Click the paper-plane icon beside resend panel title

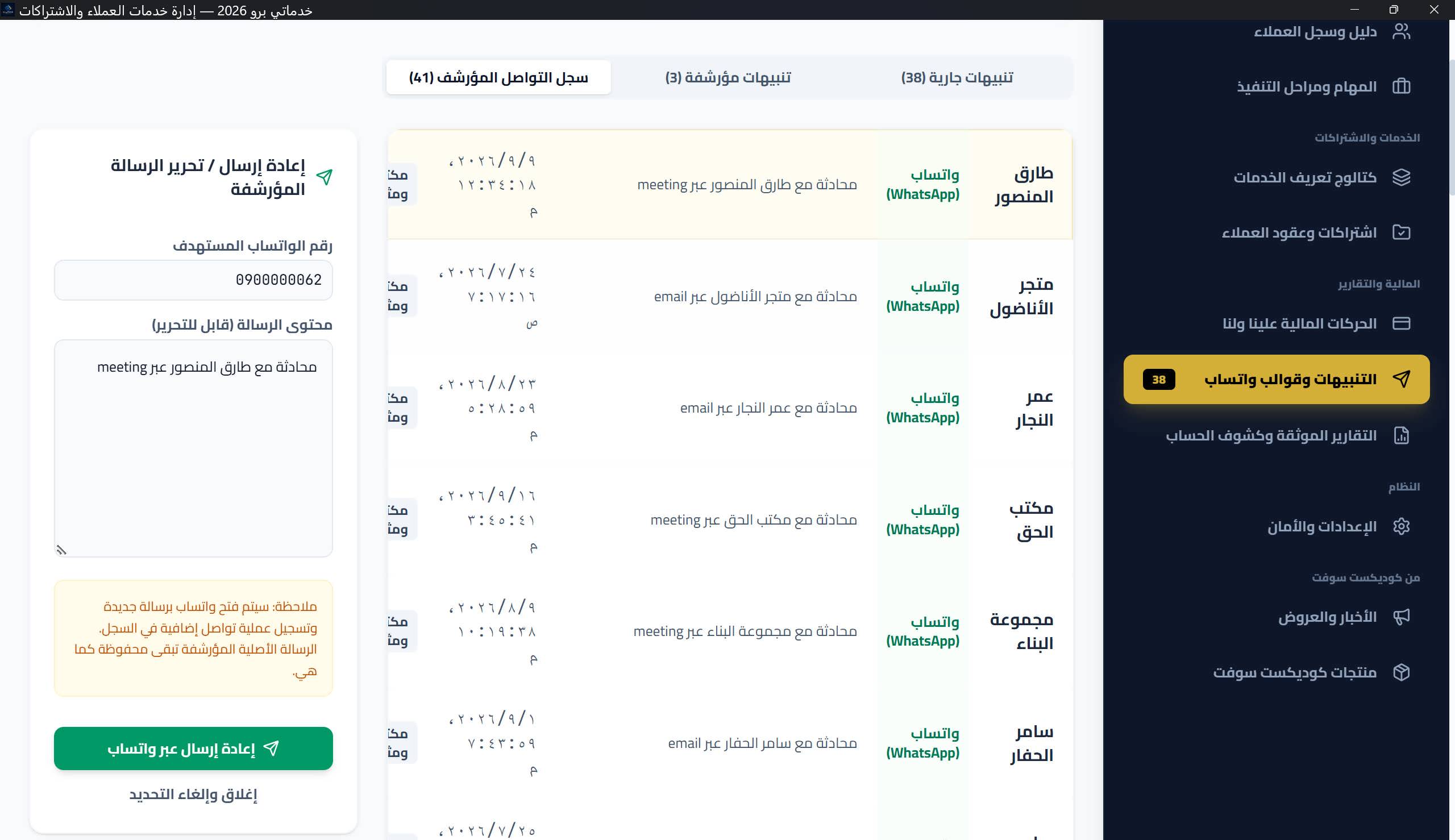[324, 177]
